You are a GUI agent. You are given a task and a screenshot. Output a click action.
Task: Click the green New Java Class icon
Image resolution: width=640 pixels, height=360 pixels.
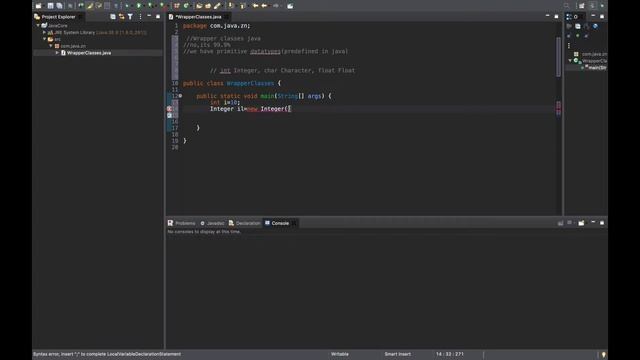187,6
